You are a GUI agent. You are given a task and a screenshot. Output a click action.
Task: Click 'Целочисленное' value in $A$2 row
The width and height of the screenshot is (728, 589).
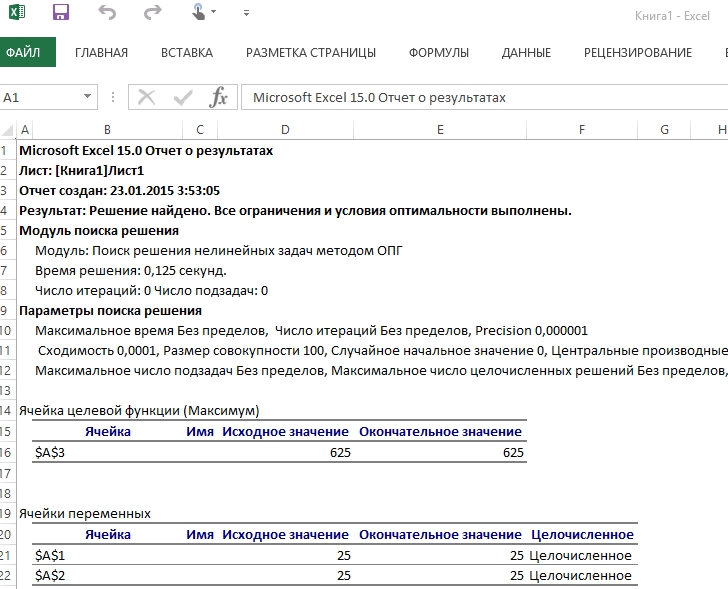pos(580,576)
